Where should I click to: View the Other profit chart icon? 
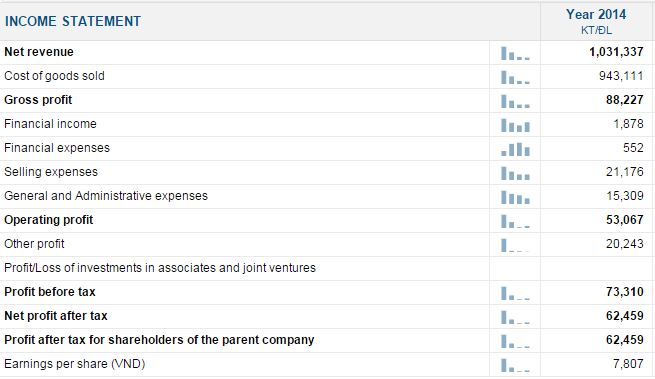(515, 245)
